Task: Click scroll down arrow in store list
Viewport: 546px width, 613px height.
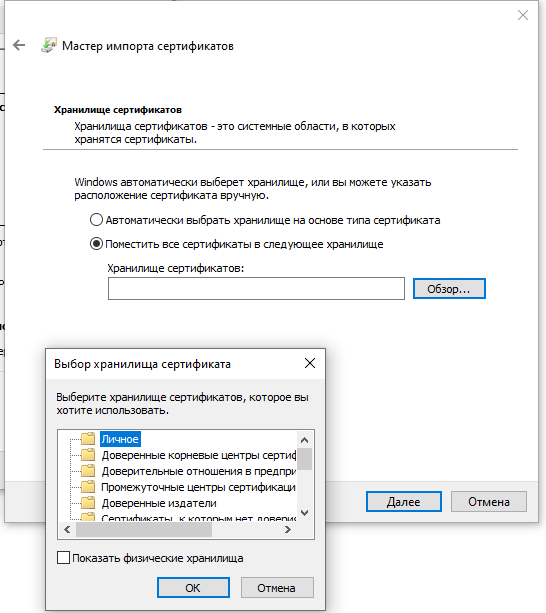Action: coord(304,513)
